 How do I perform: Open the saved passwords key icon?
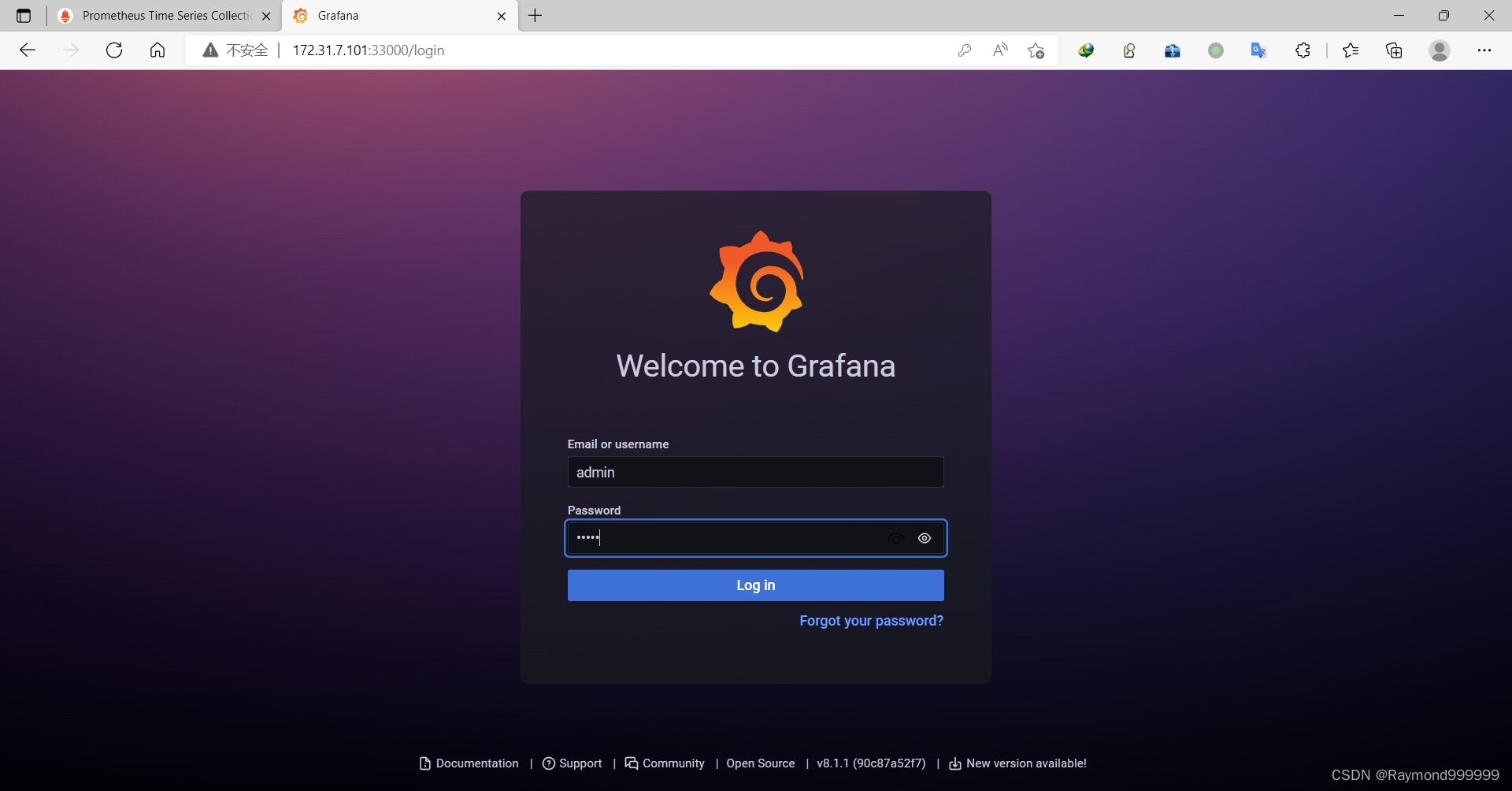click(x=965, y=50)
